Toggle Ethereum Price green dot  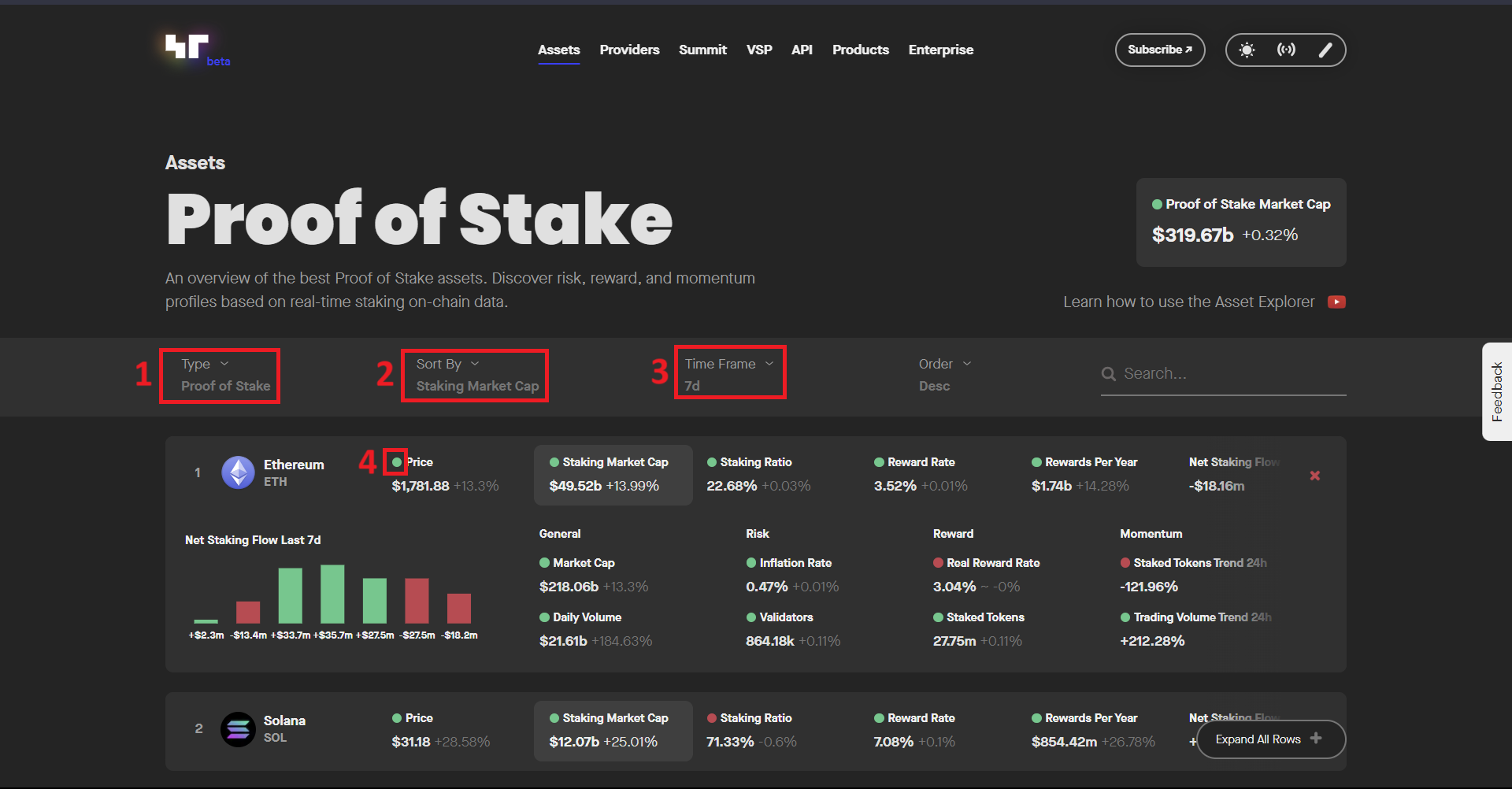pos(397,462)
